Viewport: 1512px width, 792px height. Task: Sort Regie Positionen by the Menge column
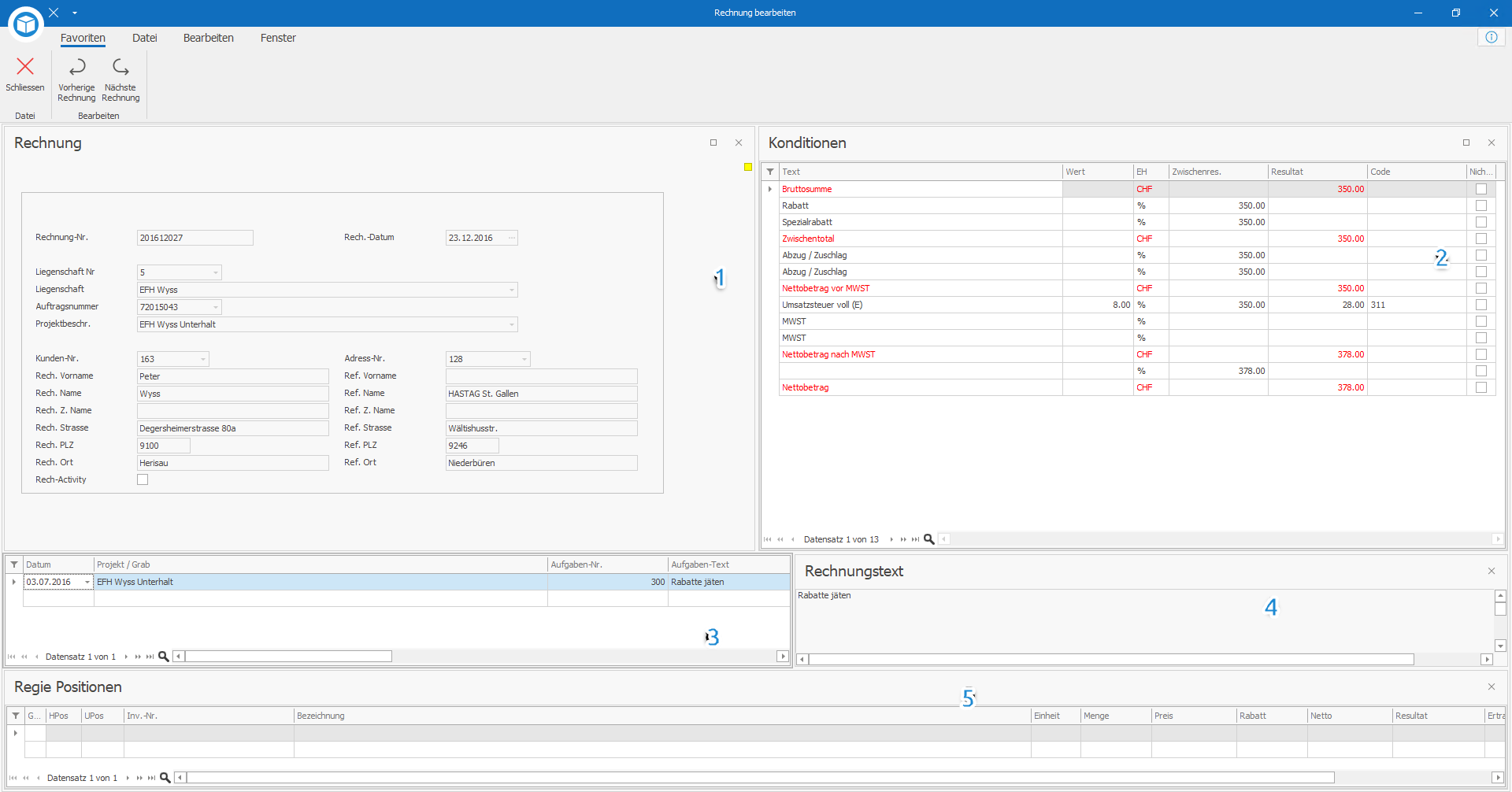pos(1116,716)
